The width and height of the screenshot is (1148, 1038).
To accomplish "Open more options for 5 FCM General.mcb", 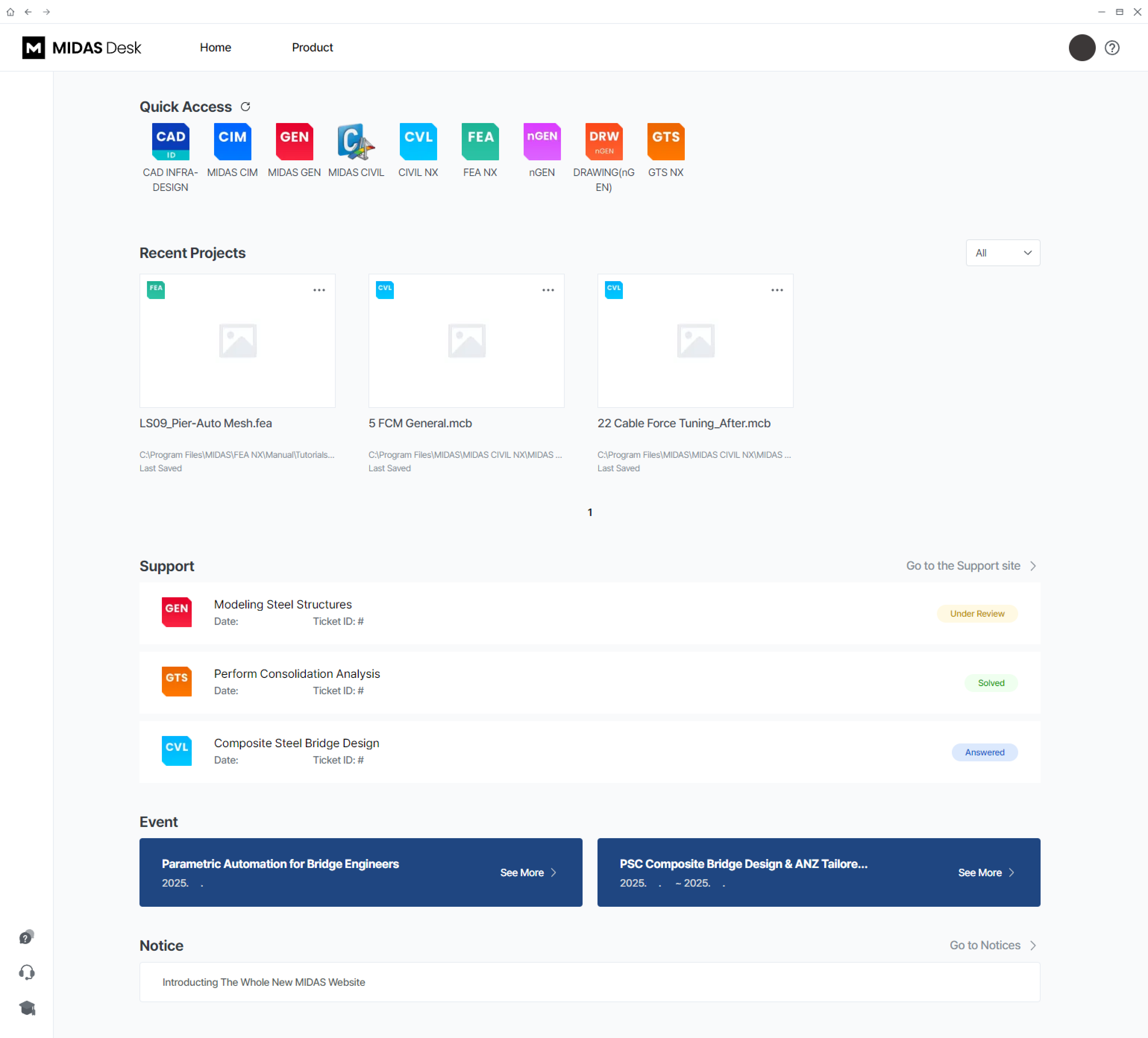I will click(548, 290).
